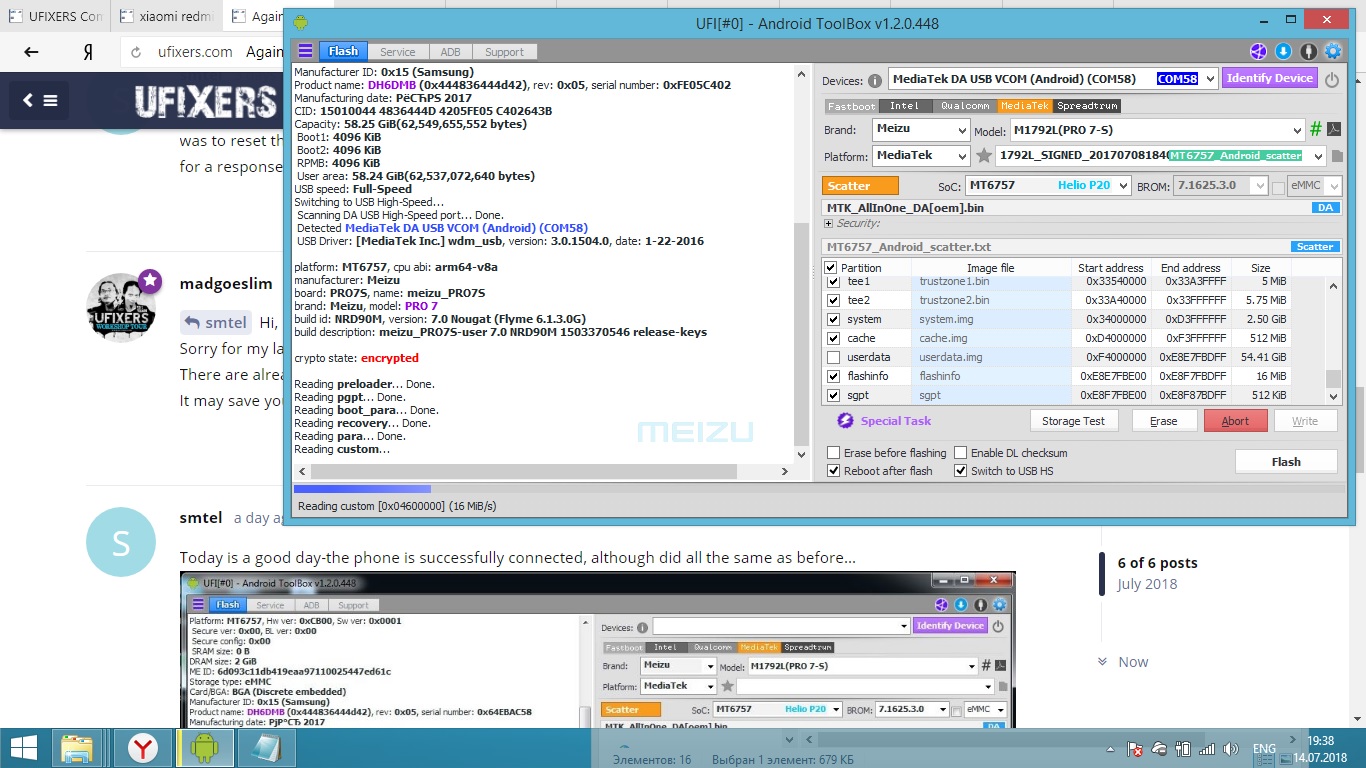Image resolution: width=1366 pixels, height=768 pixels.
Task: Expand the Security section
Action: 829,224
